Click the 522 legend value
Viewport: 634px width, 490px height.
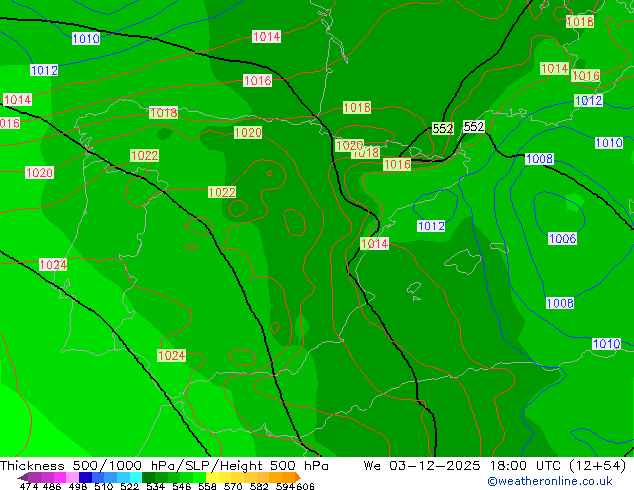129,486
